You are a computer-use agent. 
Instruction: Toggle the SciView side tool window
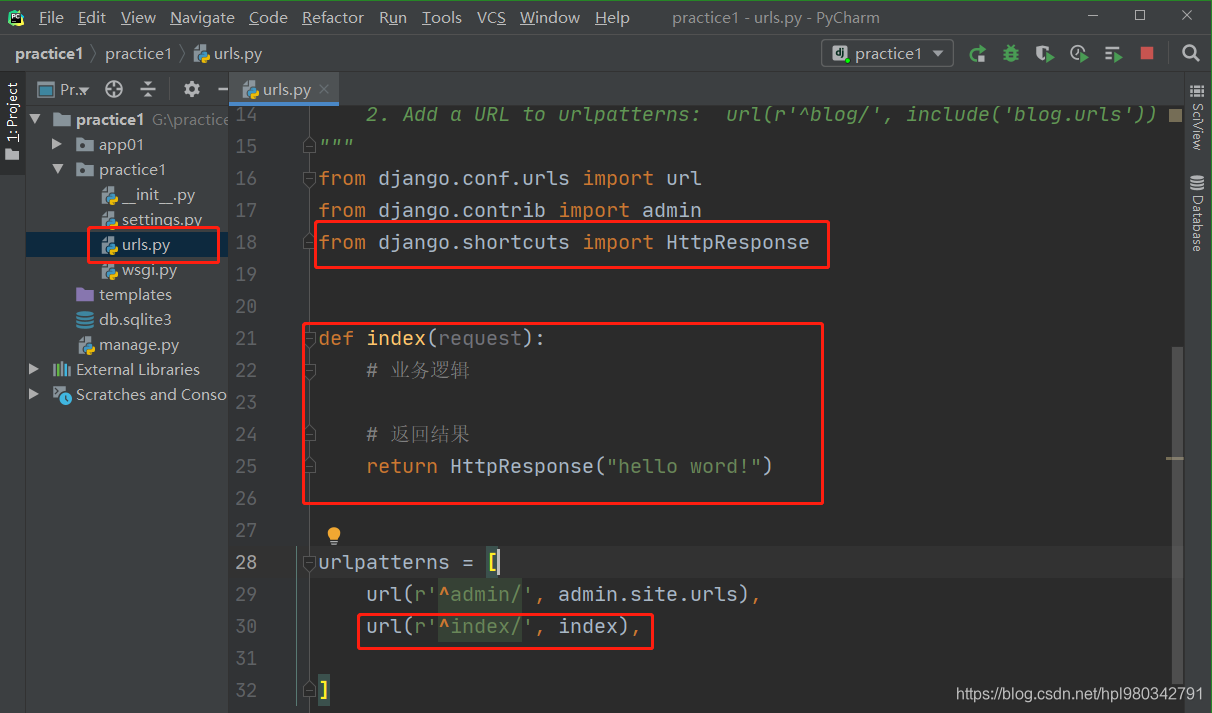[x=1197, y=119]
